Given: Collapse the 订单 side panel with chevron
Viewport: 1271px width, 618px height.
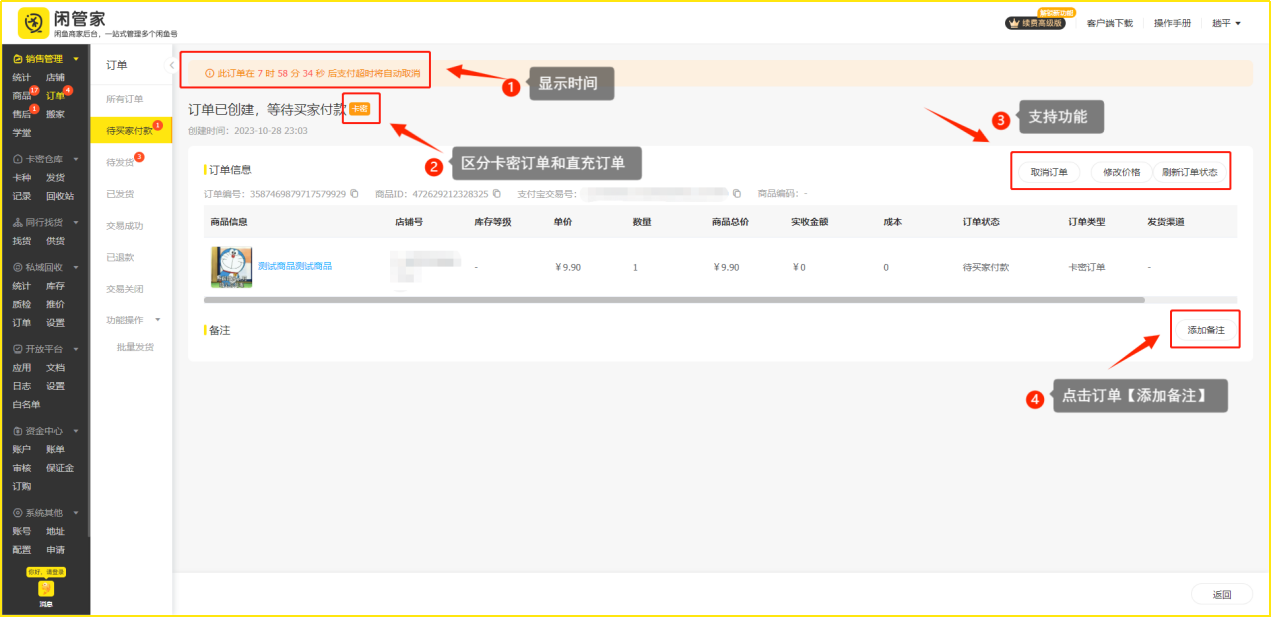Looking at the screenshot, I should coord(170,65).
